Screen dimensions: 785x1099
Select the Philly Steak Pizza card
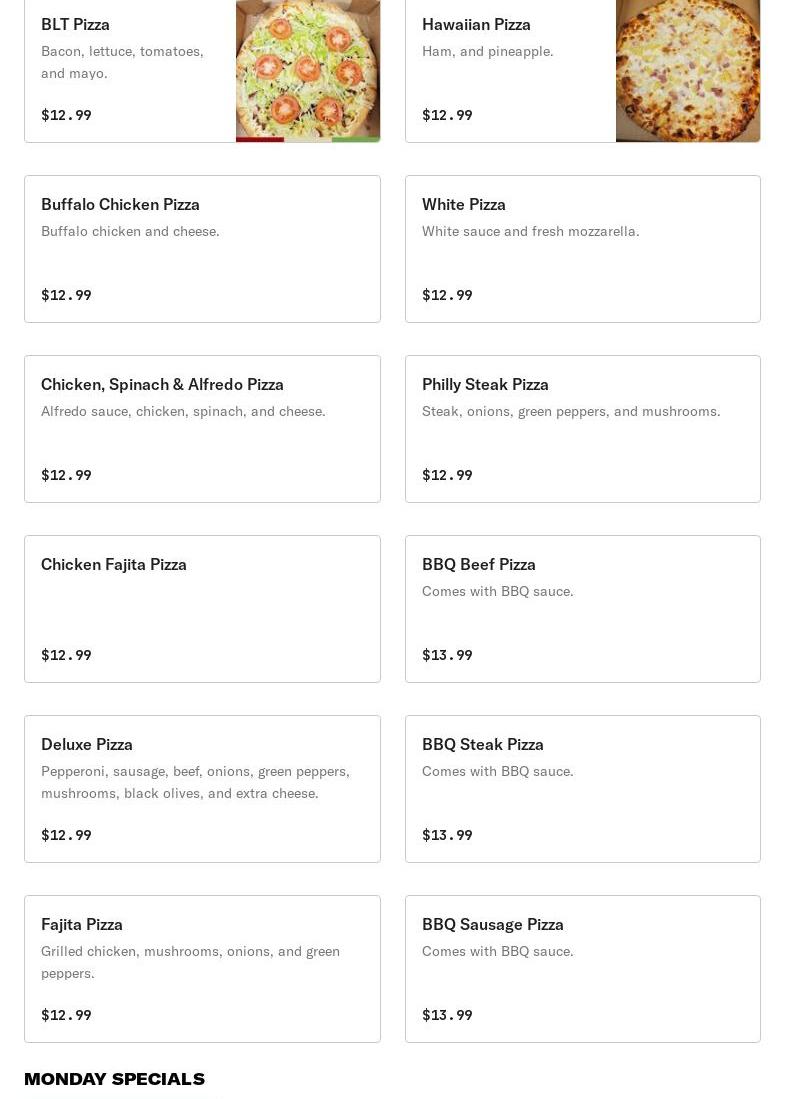coord(582,429)
